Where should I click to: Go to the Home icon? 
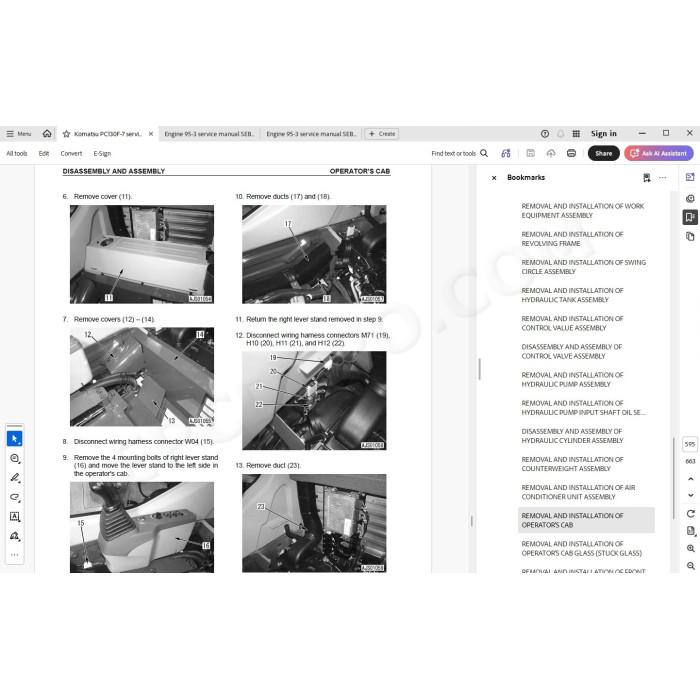coord(47,133)
